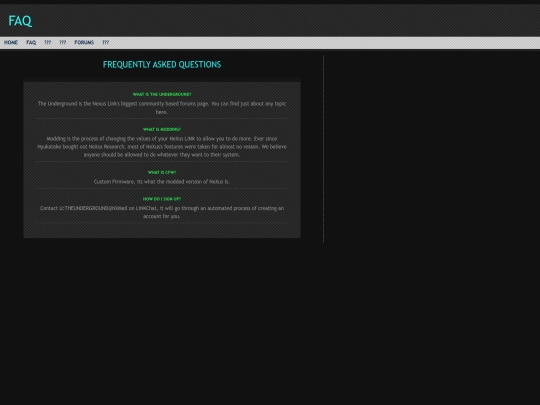This screenshot has width=540, height=405.
Task: Open the ??? item following FORUMS
Action: (106, 42)
